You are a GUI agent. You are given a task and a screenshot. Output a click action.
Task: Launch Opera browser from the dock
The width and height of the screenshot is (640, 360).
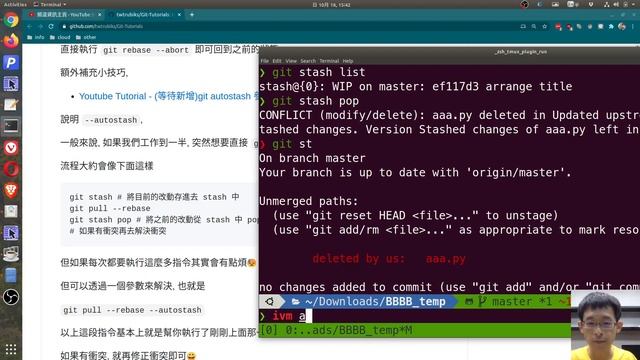coord(11,169)
